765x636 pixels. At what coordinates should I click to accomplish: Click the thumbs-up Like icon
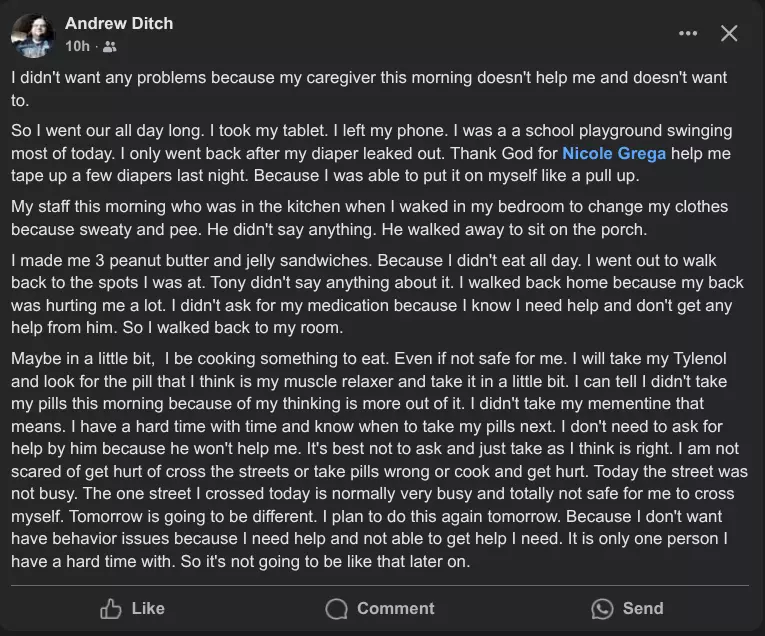111,608
